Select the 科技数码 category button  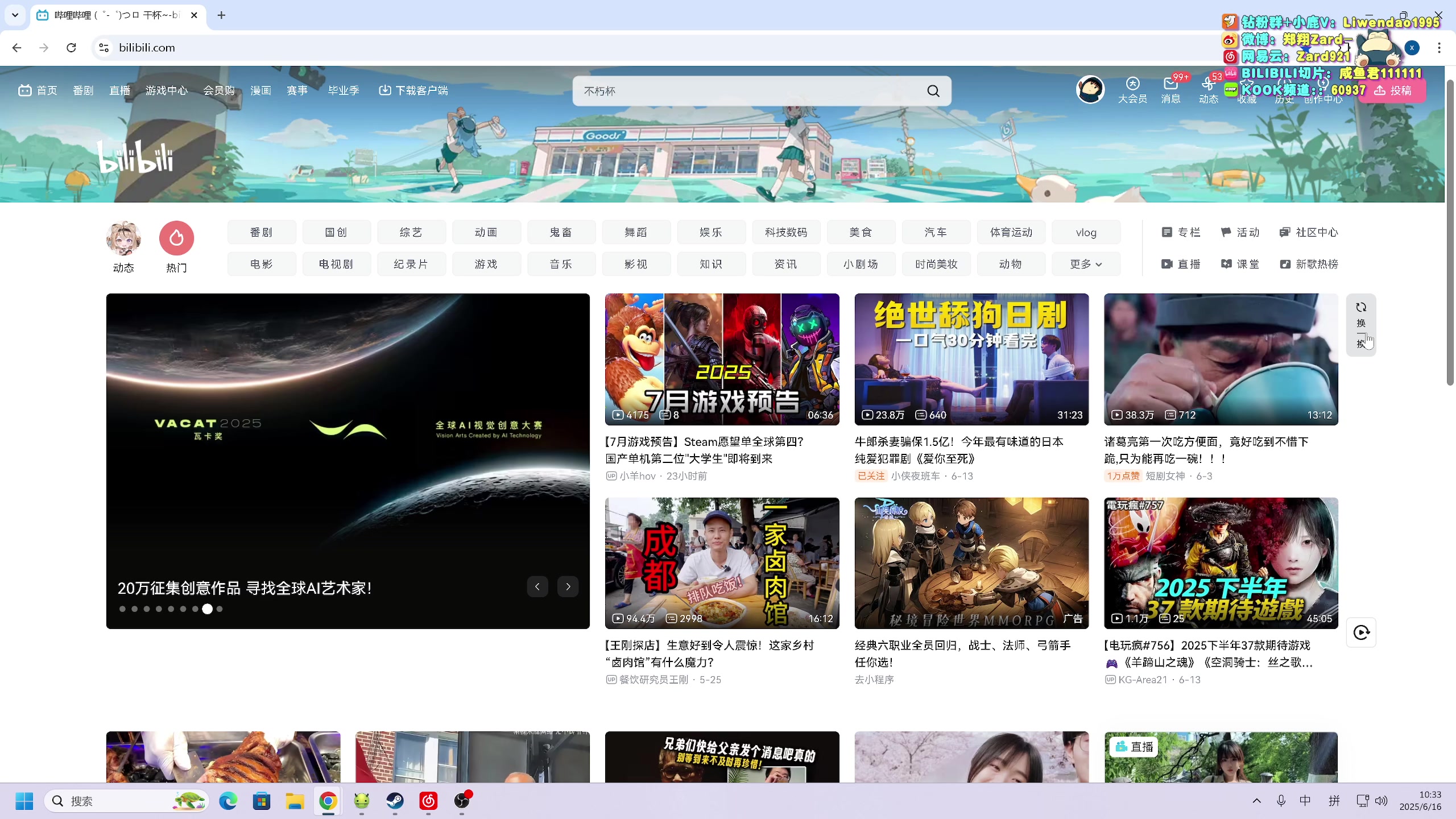(786, 232)
